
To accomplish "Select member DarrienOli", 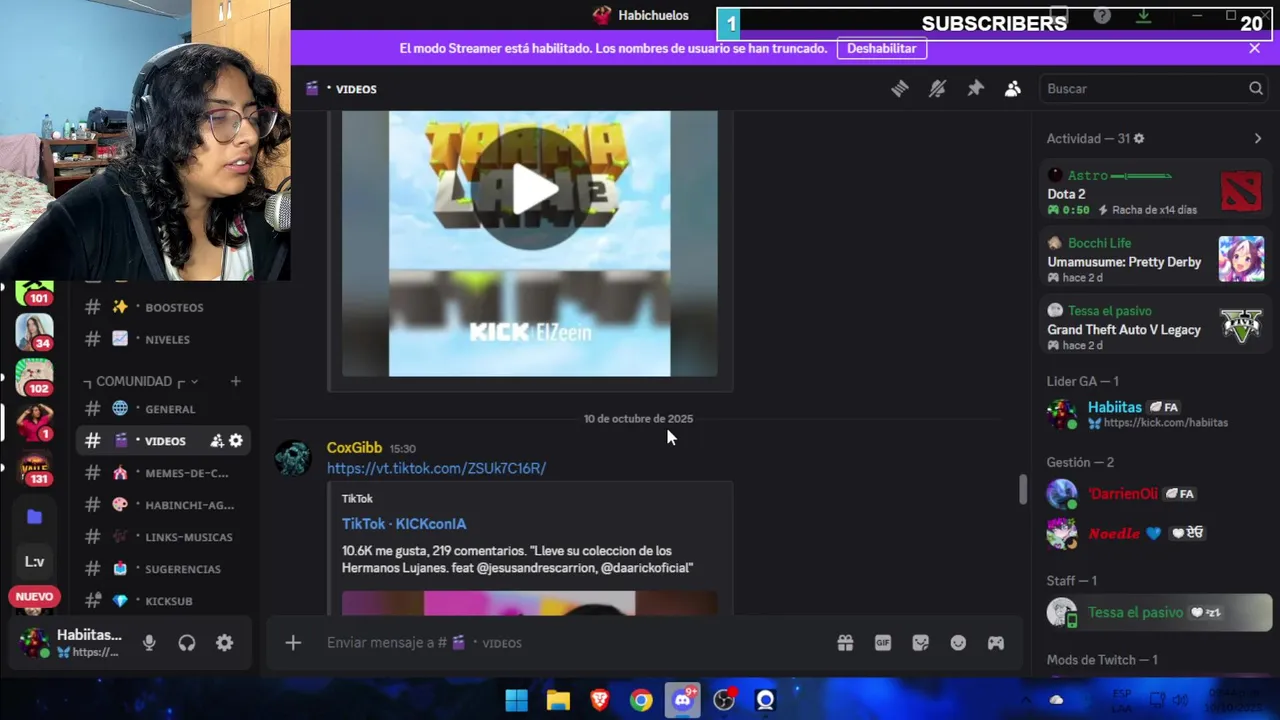I will click(x=1155, y=494).
